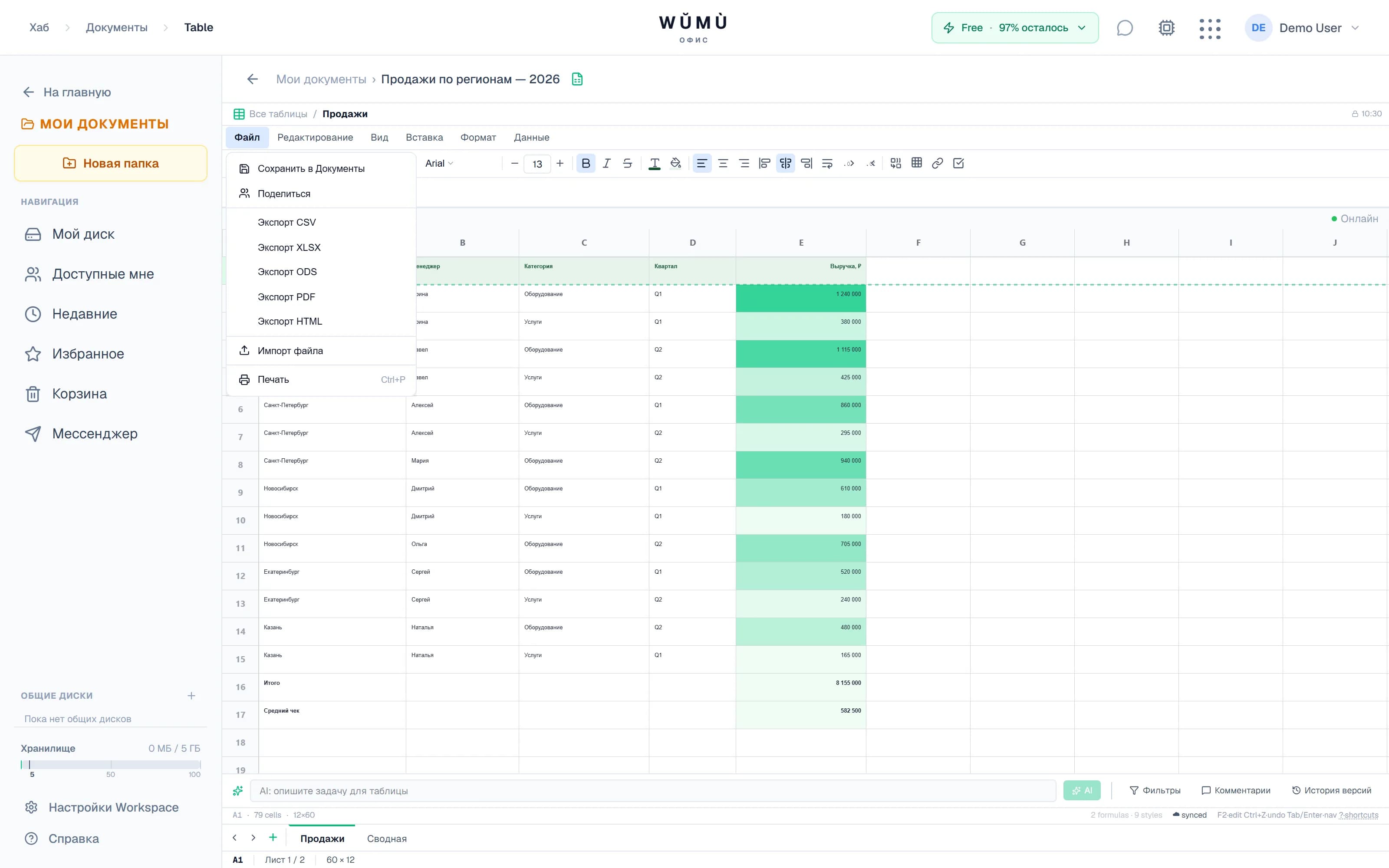
Task: Align cell content to end vertically
Action: (806, 164)
